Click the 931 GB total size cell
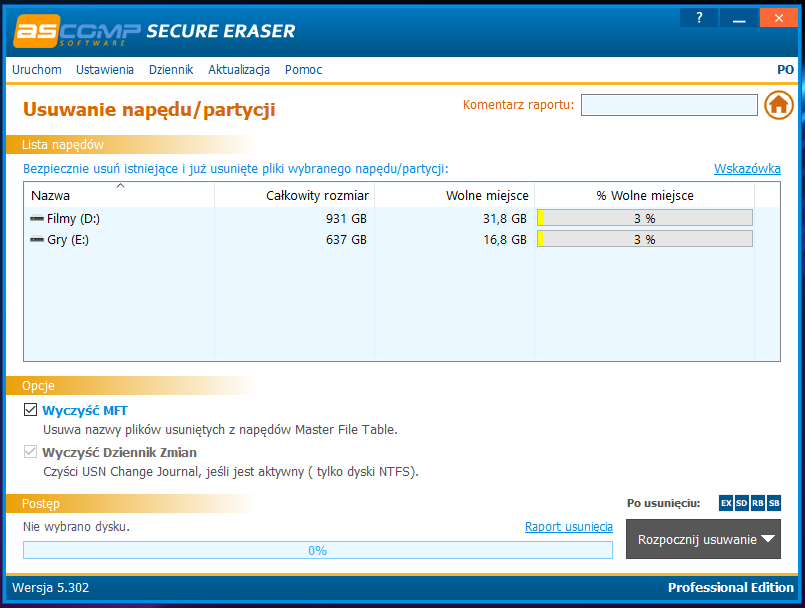This screenshot has height=608, width=805. coord(346,219)
